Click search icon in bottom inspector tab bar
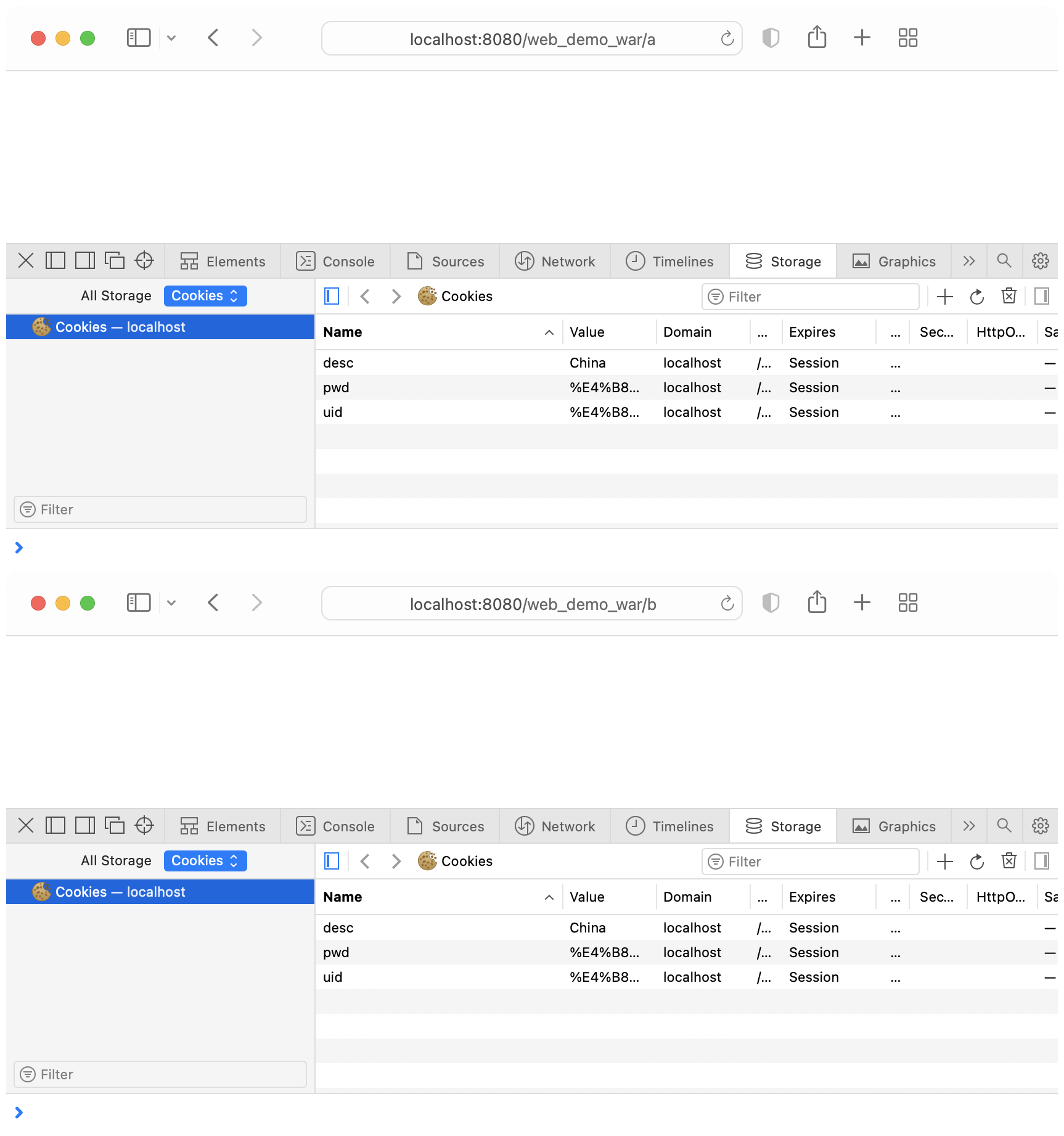Image resolution: width=1064 pixels, height=1136 pixels. click(1004, 826)
